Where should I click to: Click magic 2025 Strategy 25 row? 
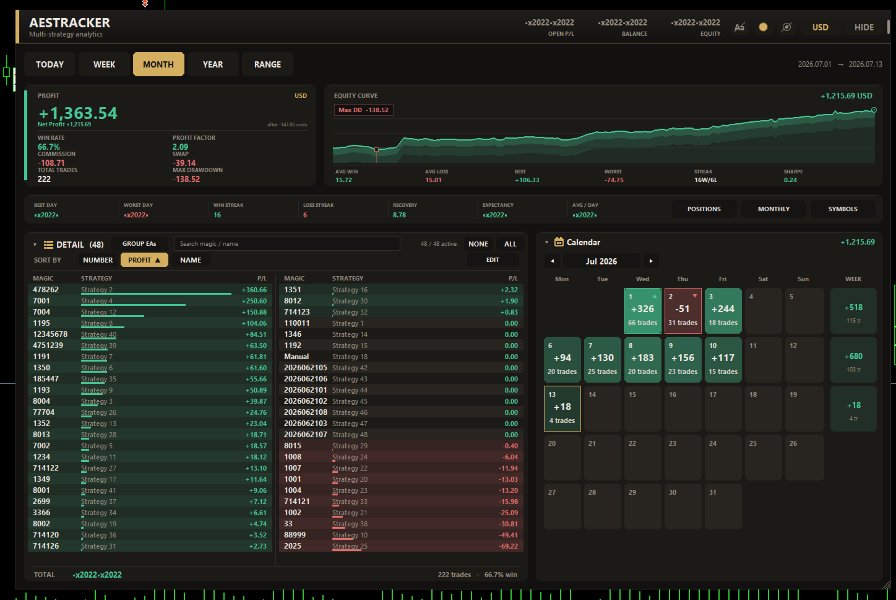click(401, 546)
